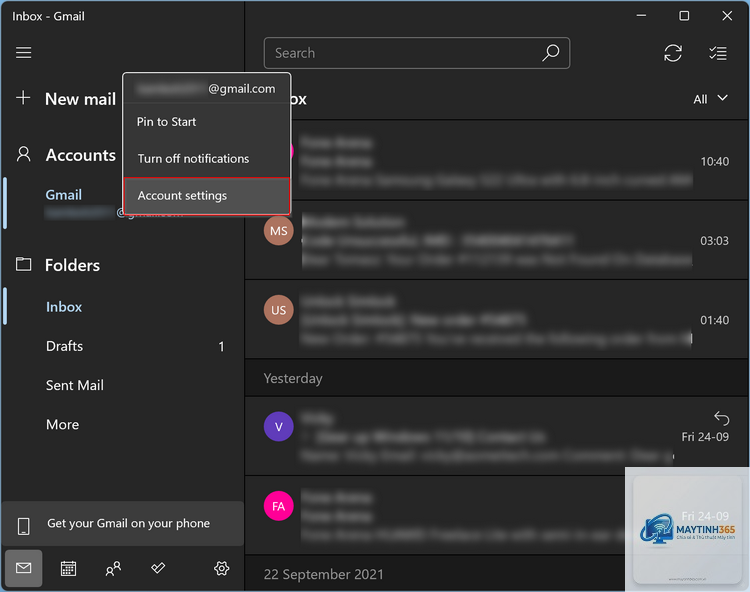Open the Folders heading
750x592 pixels.
pyautogui.click(x=73, y=265)
